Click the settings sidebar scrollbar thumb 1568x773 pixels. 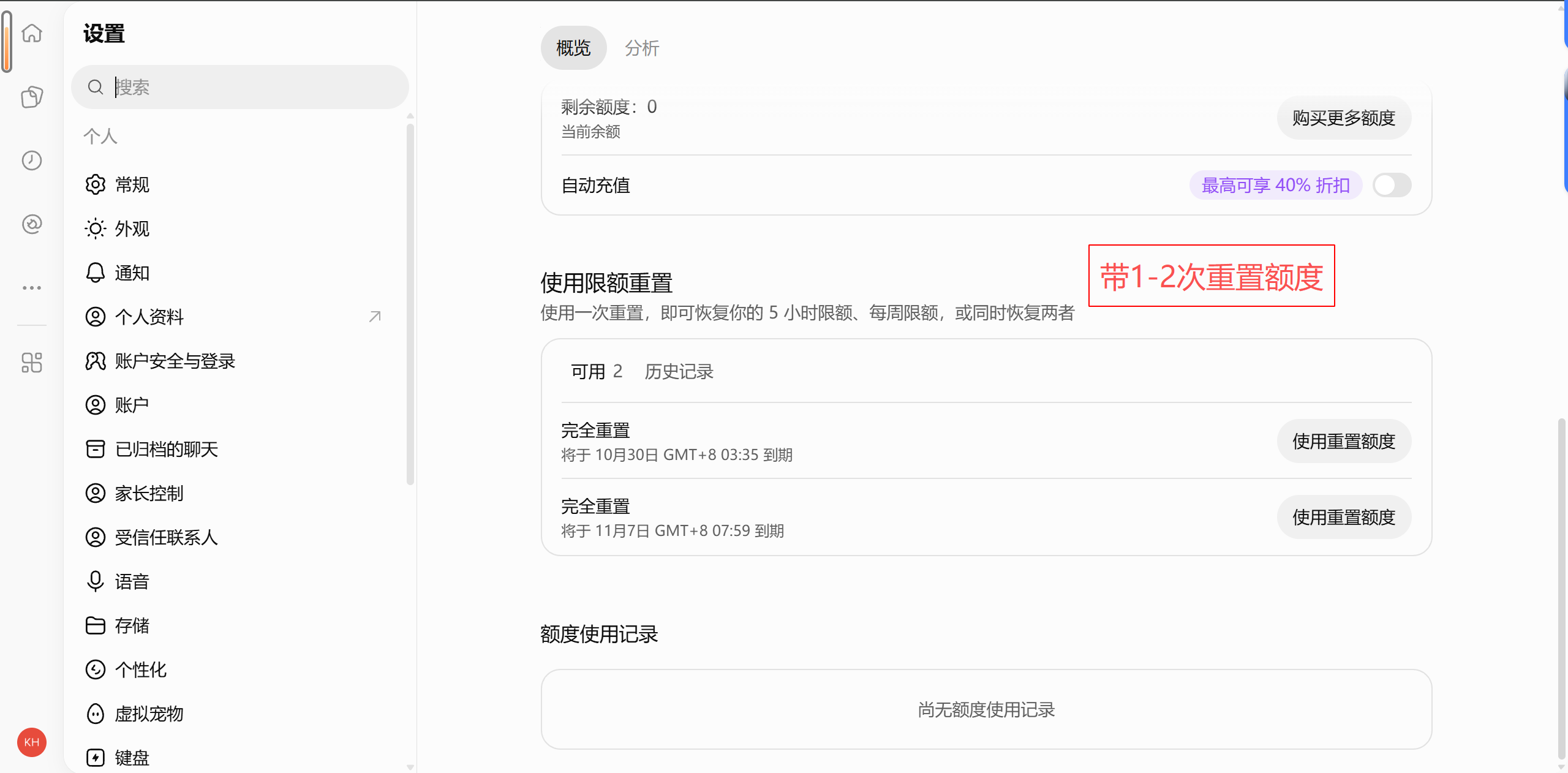click(x=410, y=303)
